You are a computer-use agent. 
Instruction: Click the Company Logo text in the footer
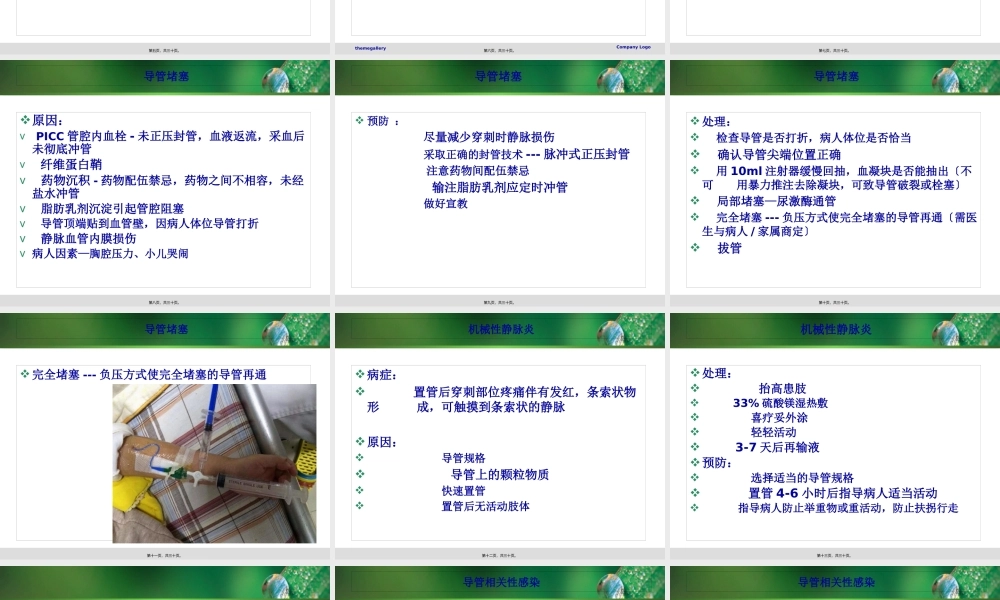(x=633, y=46)
